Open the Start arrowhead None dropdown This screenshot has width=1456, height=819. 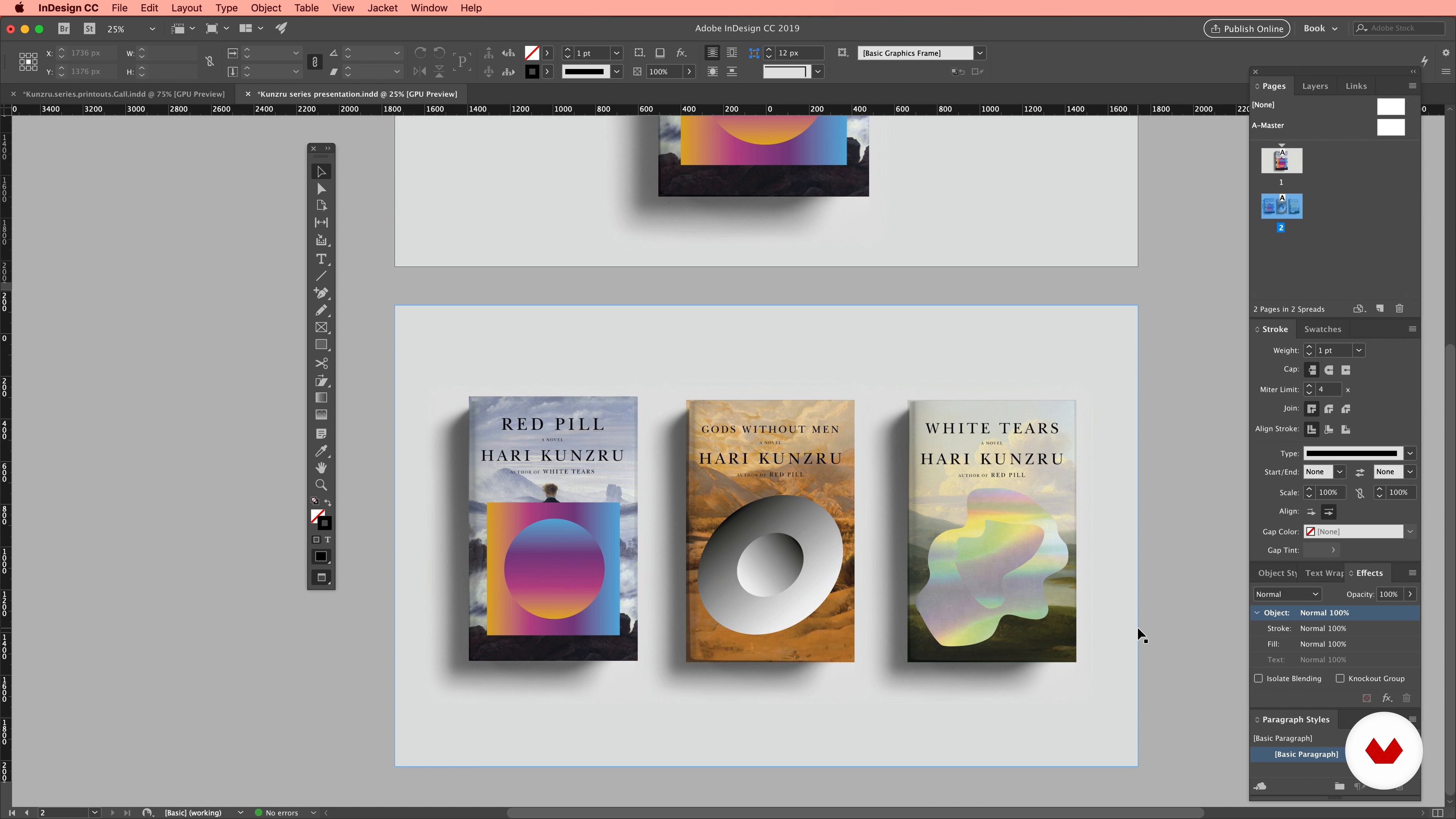click(x=1340, y=472)
